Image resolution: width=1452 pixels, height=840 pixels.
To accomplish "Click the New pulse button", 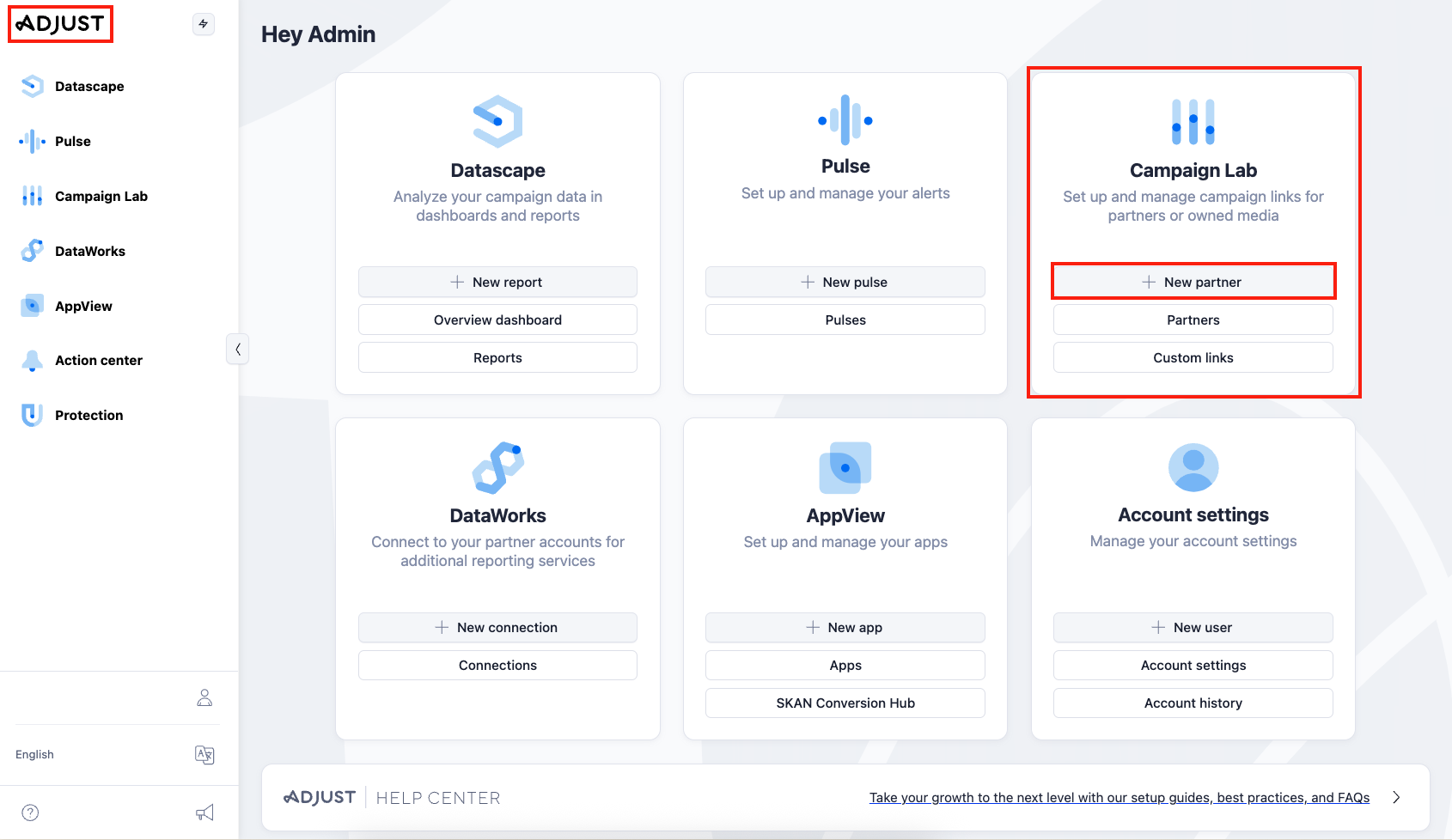I will (845, 282).
